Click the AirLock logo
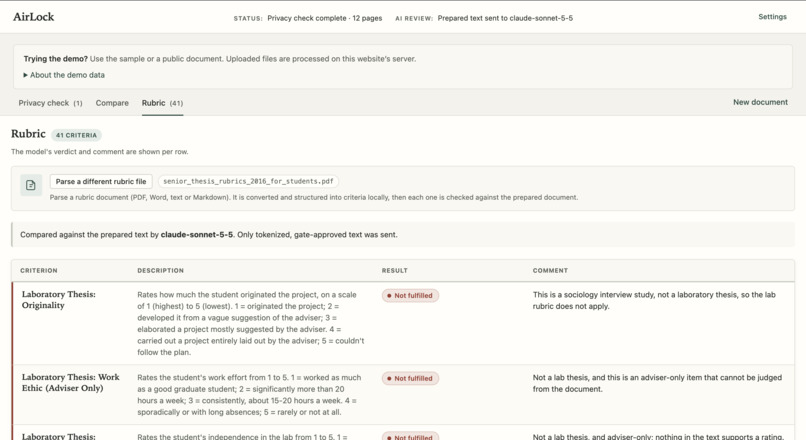Viewport: 806px width, 440px height. (33, 17)
